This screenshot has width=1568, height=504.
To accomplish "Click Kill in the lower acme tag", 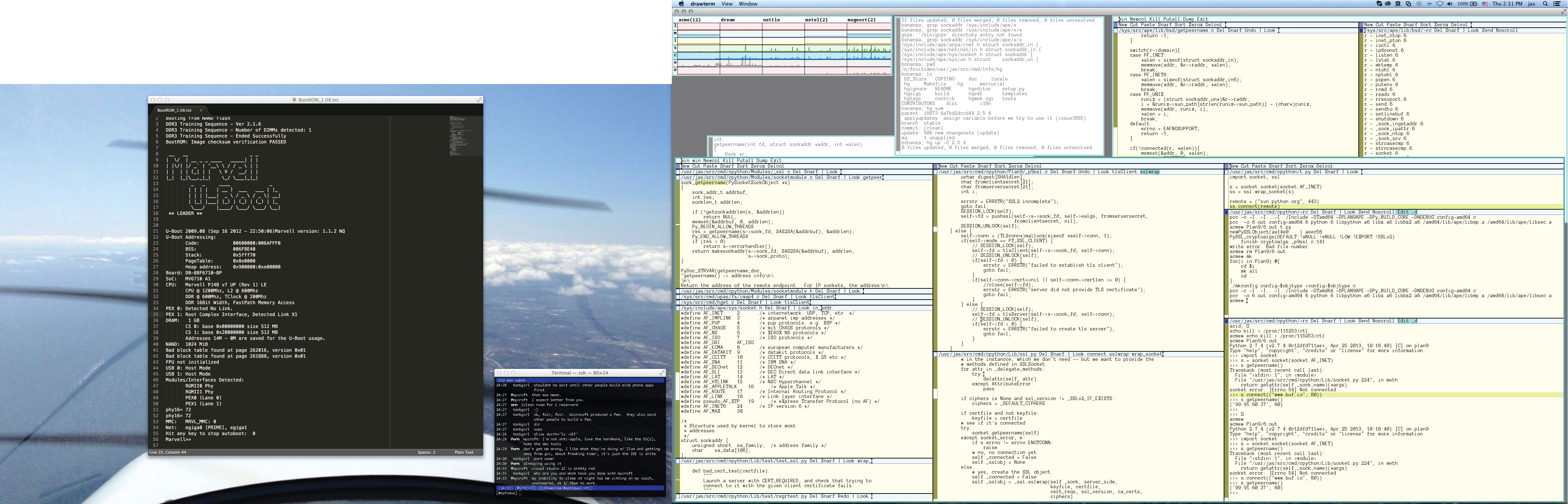I will pyautogui.click(x=729, y=161).
